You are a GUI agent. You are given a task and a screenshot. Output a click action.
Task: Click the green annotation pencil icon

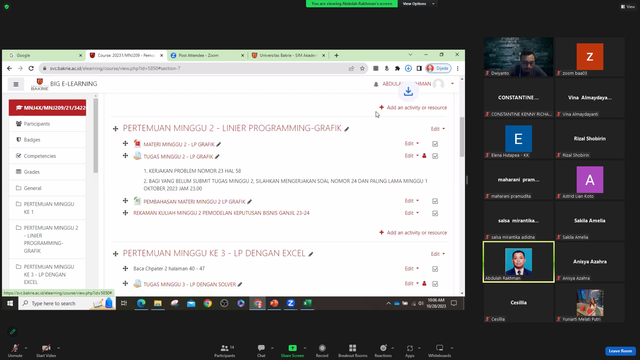point(13,331)
